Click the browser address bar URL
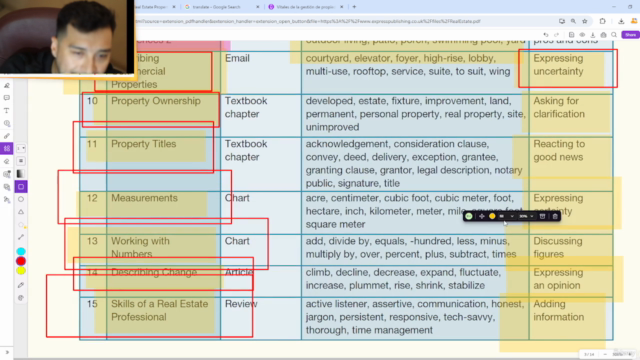The width and height of the screenshot is (640, 360). click(x=308, y=21)
